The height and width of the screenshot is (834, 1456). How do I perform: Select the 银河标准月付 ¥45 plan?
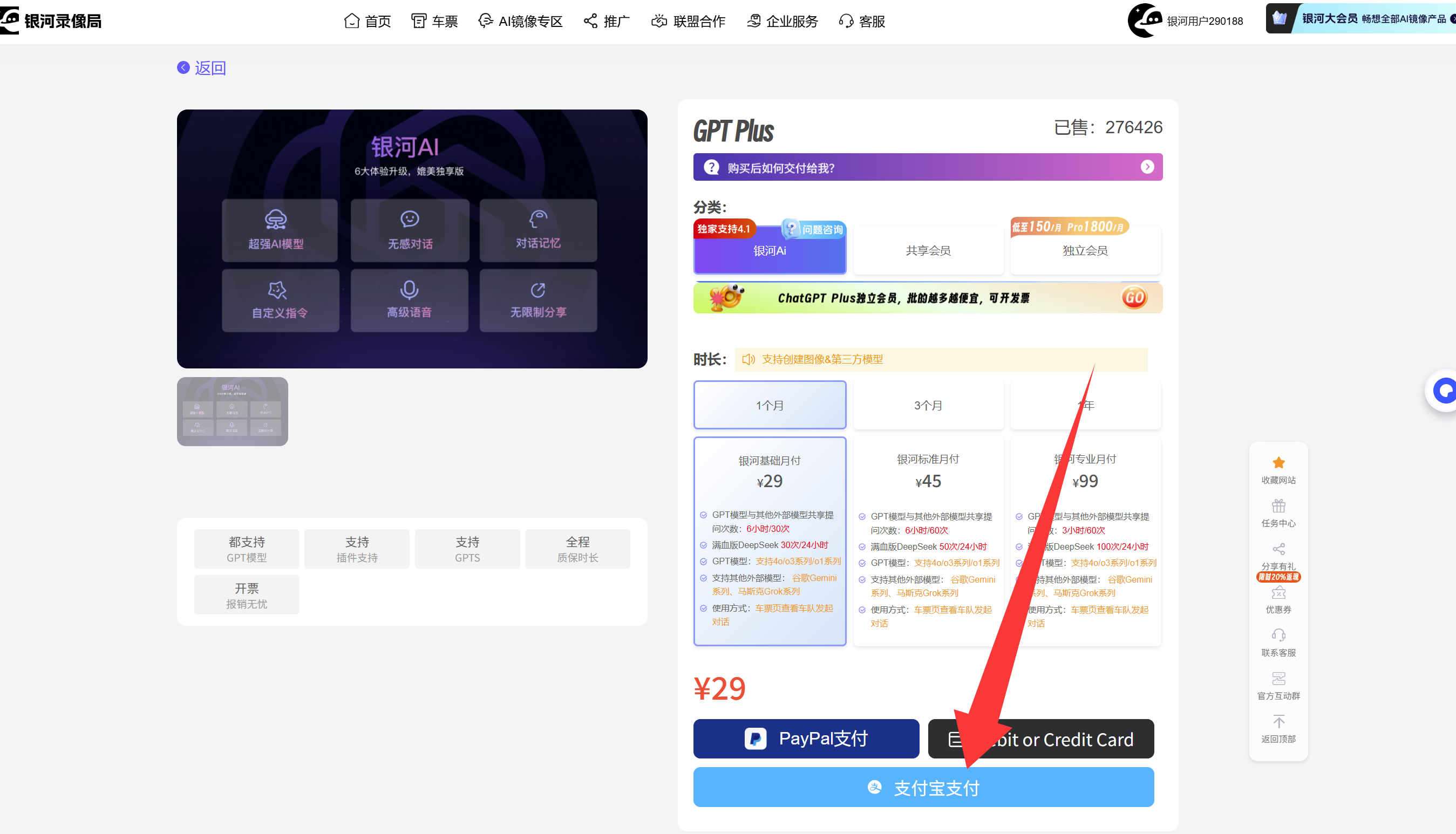tap(928, 541)
